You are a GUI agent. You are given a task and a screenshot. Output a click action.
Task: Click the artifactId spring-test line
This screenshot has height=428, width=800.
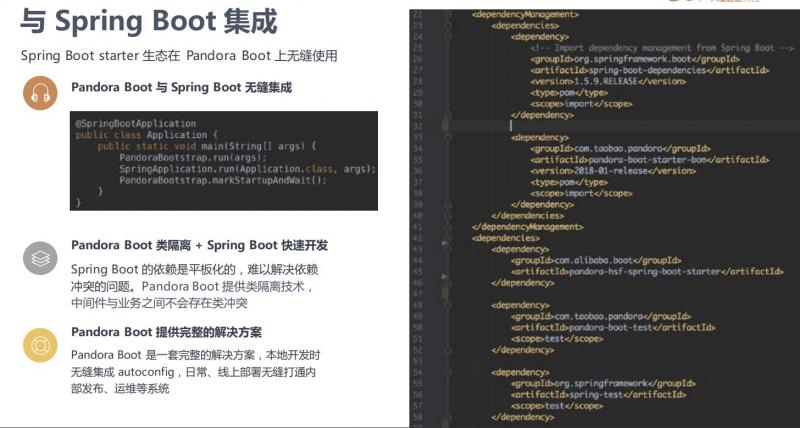pos(598,394)
